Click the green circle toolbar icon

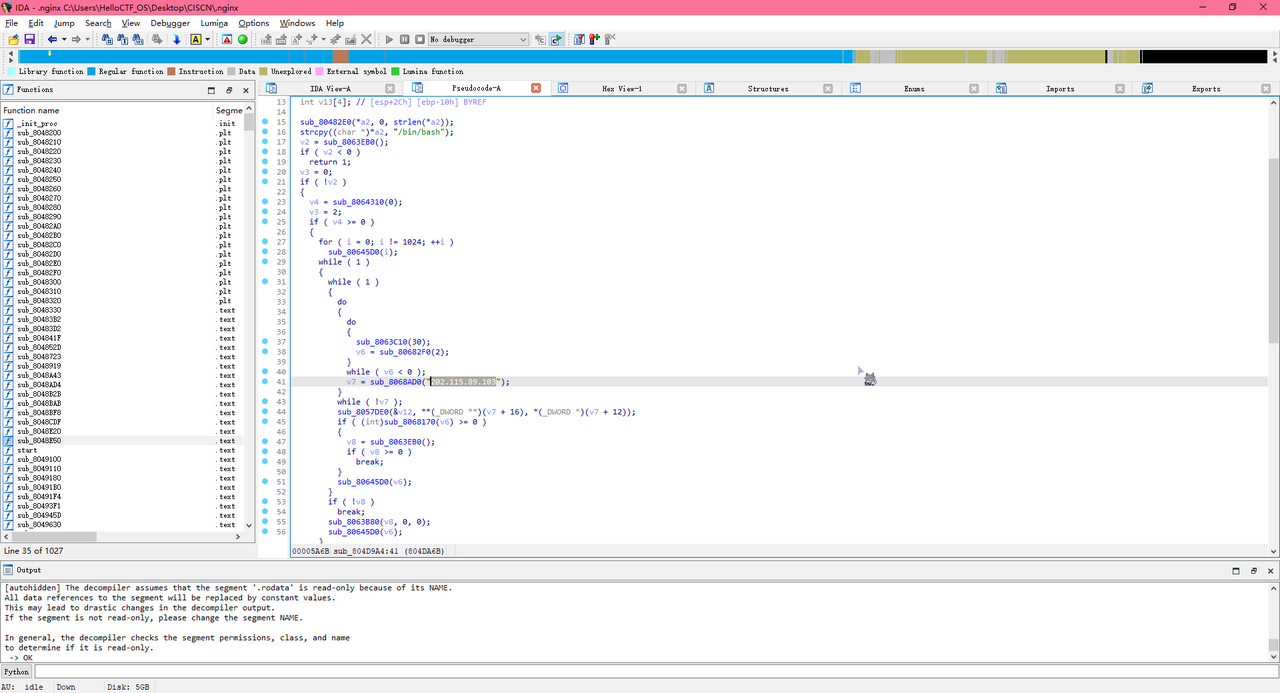point(243,39)
